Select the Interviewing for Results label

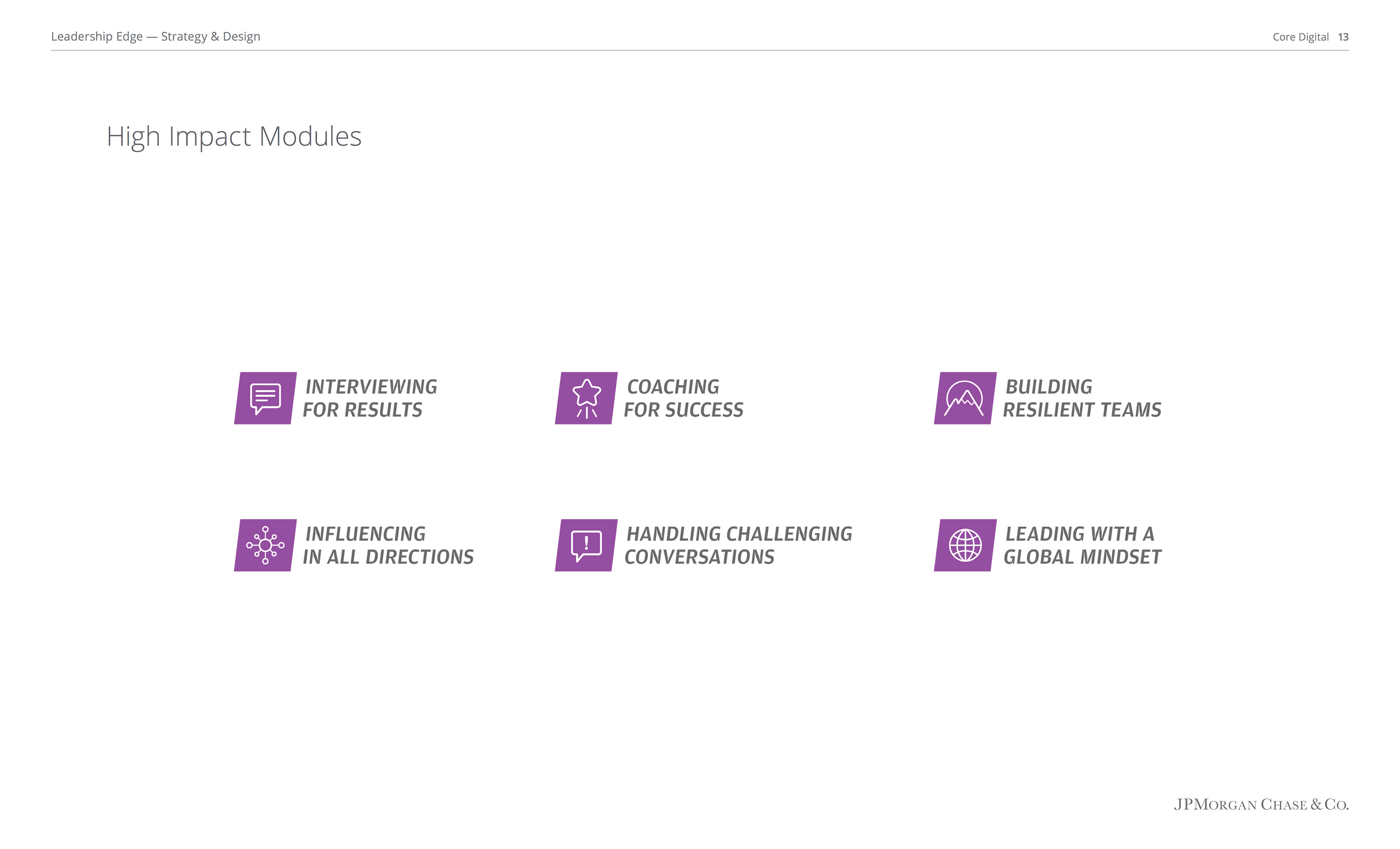pos(370,398)
